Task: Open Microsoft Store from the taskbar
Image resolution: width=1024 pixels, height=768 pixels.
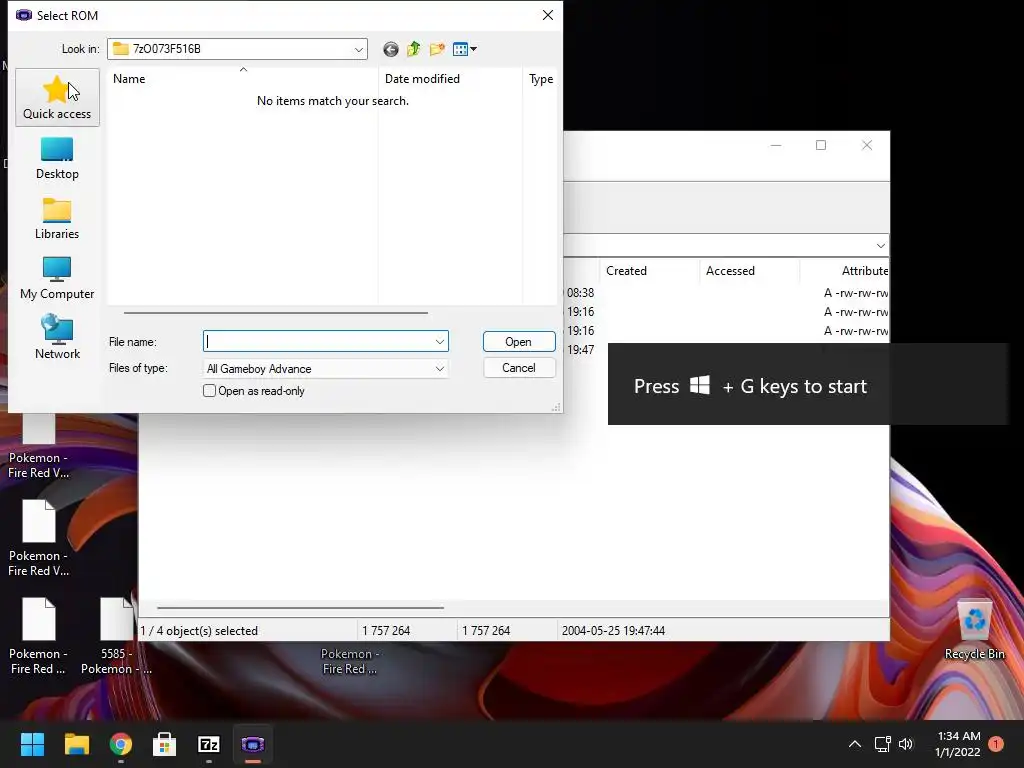Action: (165, 744)
